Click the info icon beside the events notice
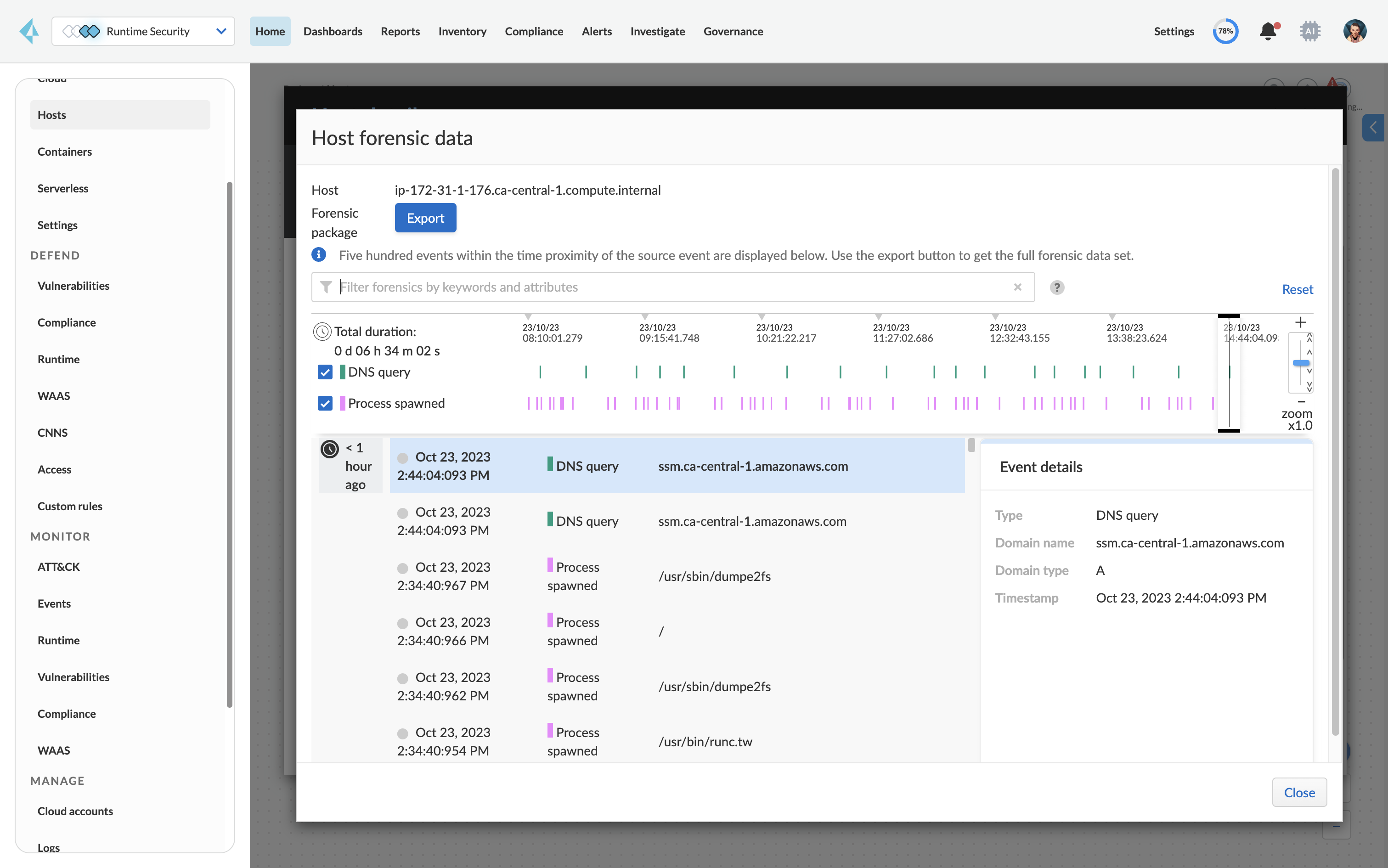The width and height of the screenshot is (1388, 868). click(319, 255)
